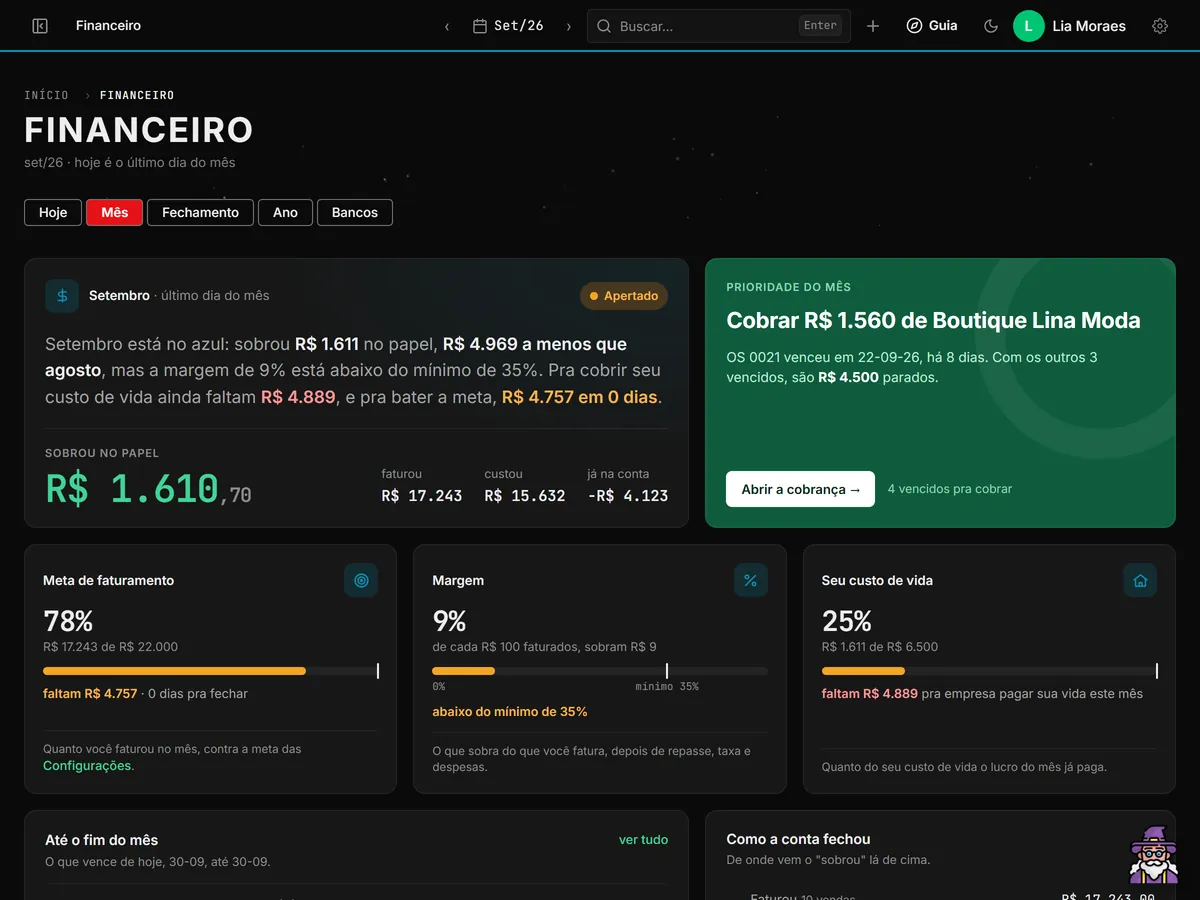Click the Meta de faturamento progress bar
Viewport: 1200px width, 900px height.
[x=211, y=671]
